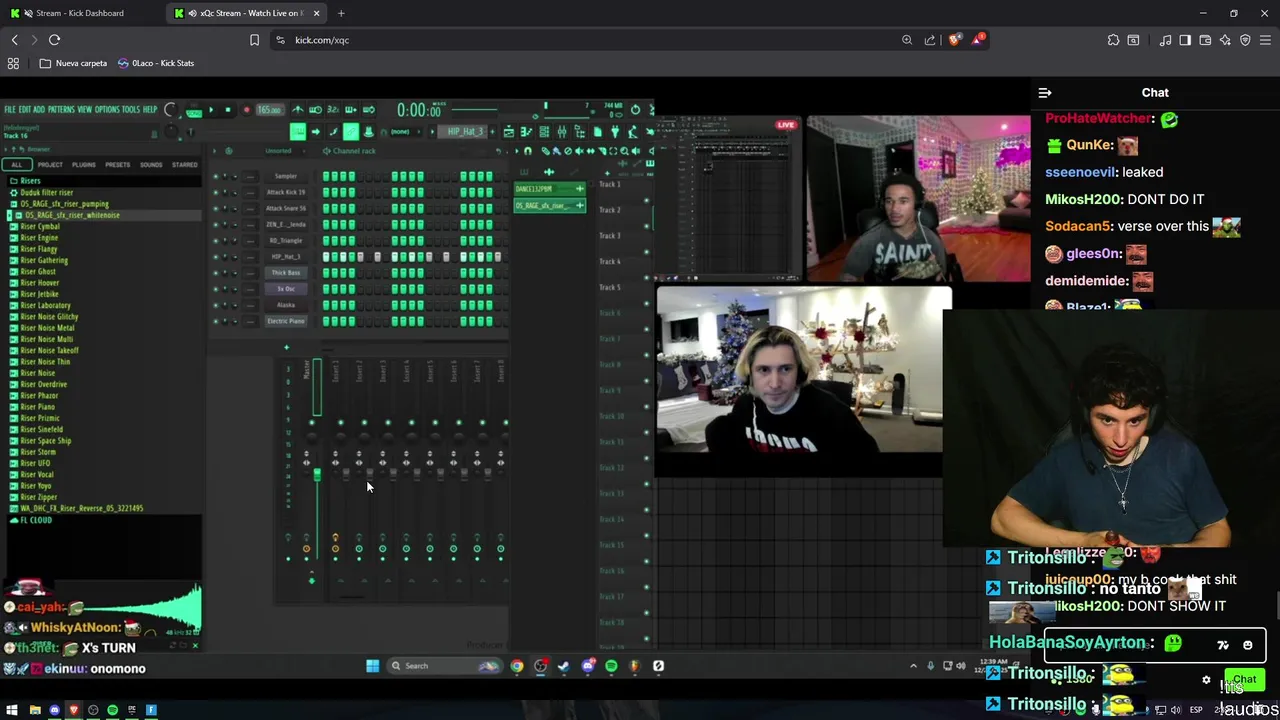Select DANCE132PBM clip in picker
The height and width of the screenshot is (720, 1280).
click(x=549, y=189)
